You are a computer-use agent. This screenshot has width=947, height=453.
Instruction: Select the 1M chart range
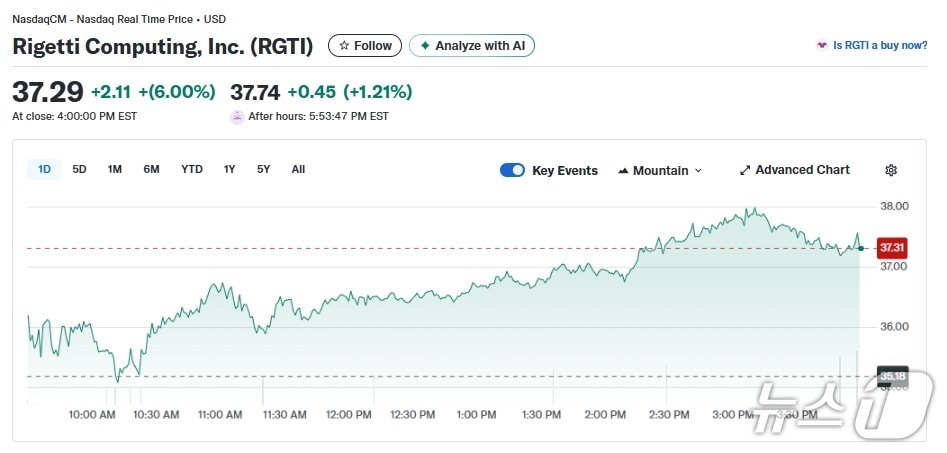pyautogui.click(x=115, y=170)
